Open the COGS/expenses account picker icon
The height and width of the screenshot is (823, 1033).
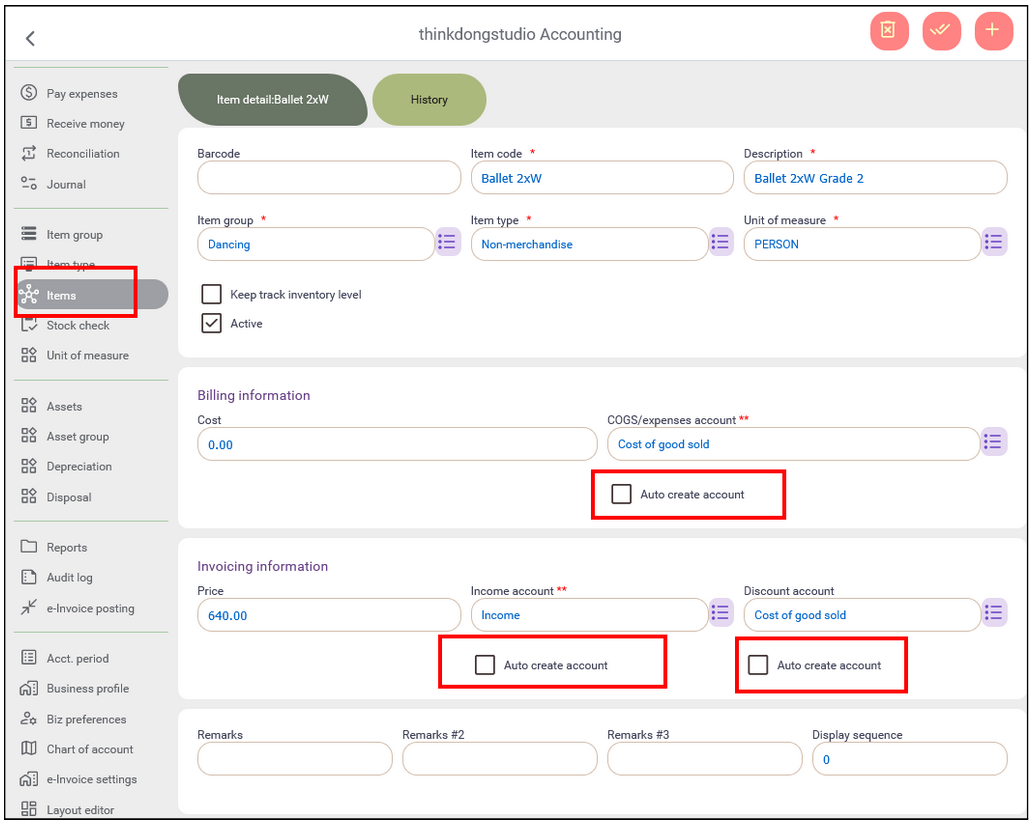click(993, 441)
